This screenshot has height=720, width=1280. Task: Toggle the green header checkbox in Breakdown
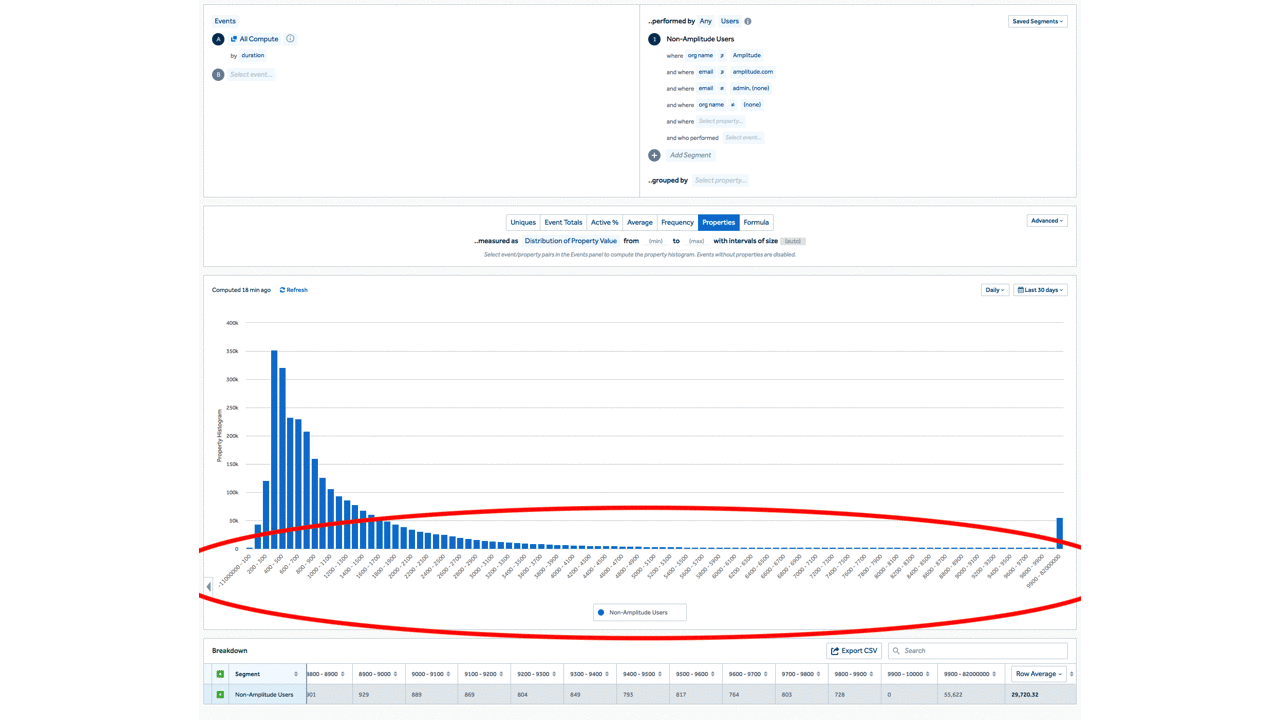pos(220,674)
